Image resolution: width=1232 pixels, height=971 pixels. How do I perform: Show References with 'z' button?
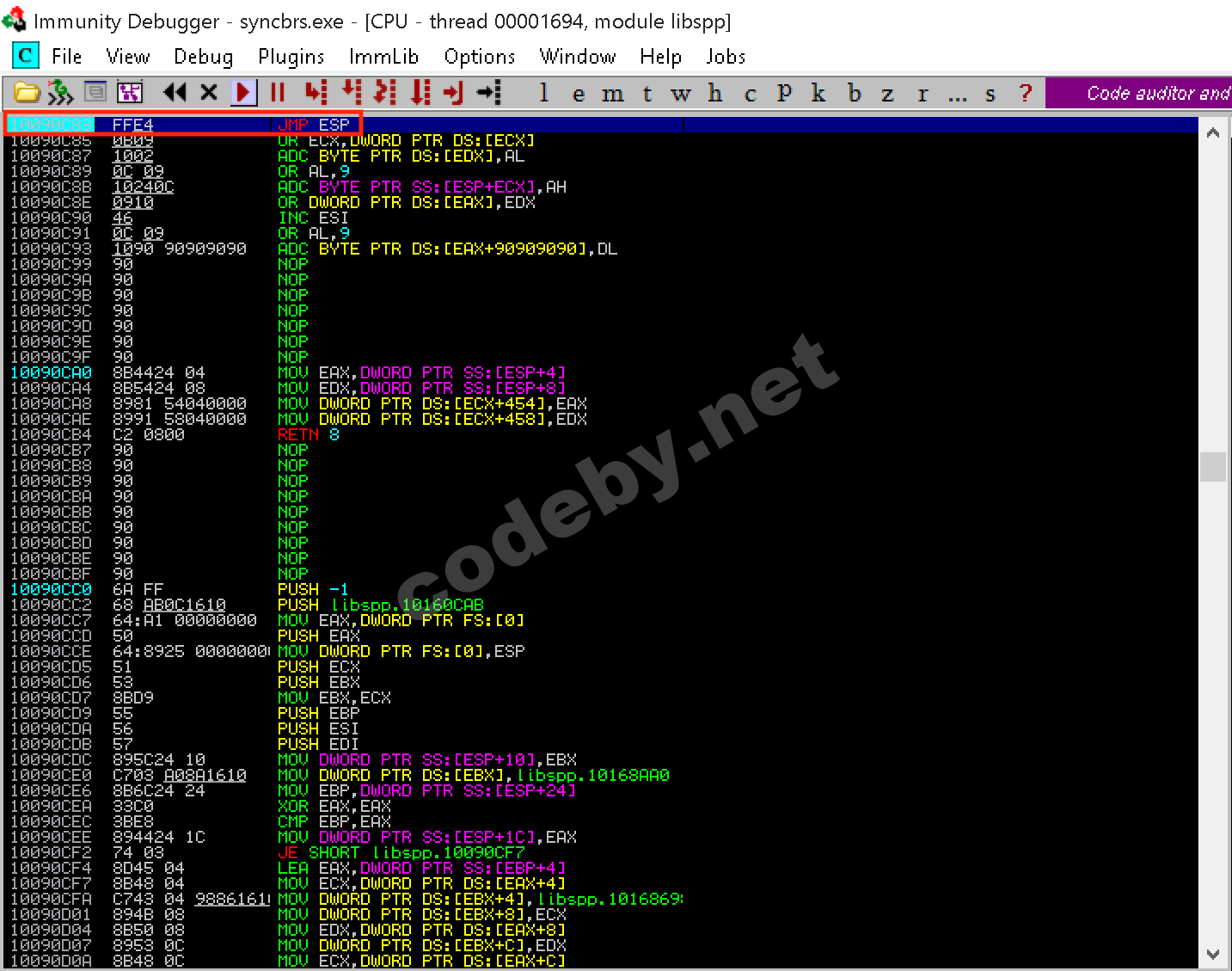click(x=887, y=93)
